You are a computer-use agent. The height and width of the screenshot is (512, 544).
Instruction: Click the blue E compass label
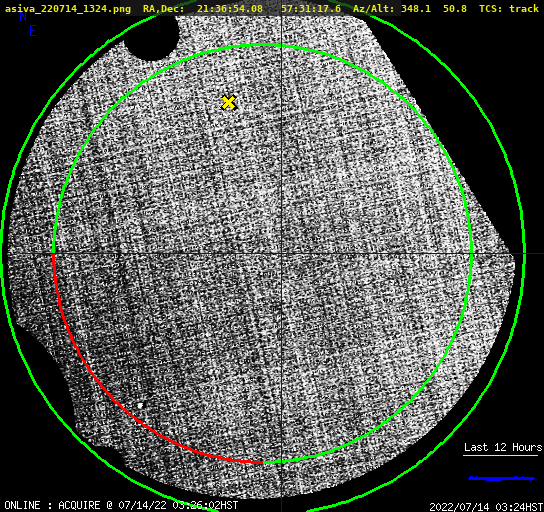[x=33, y=31]
